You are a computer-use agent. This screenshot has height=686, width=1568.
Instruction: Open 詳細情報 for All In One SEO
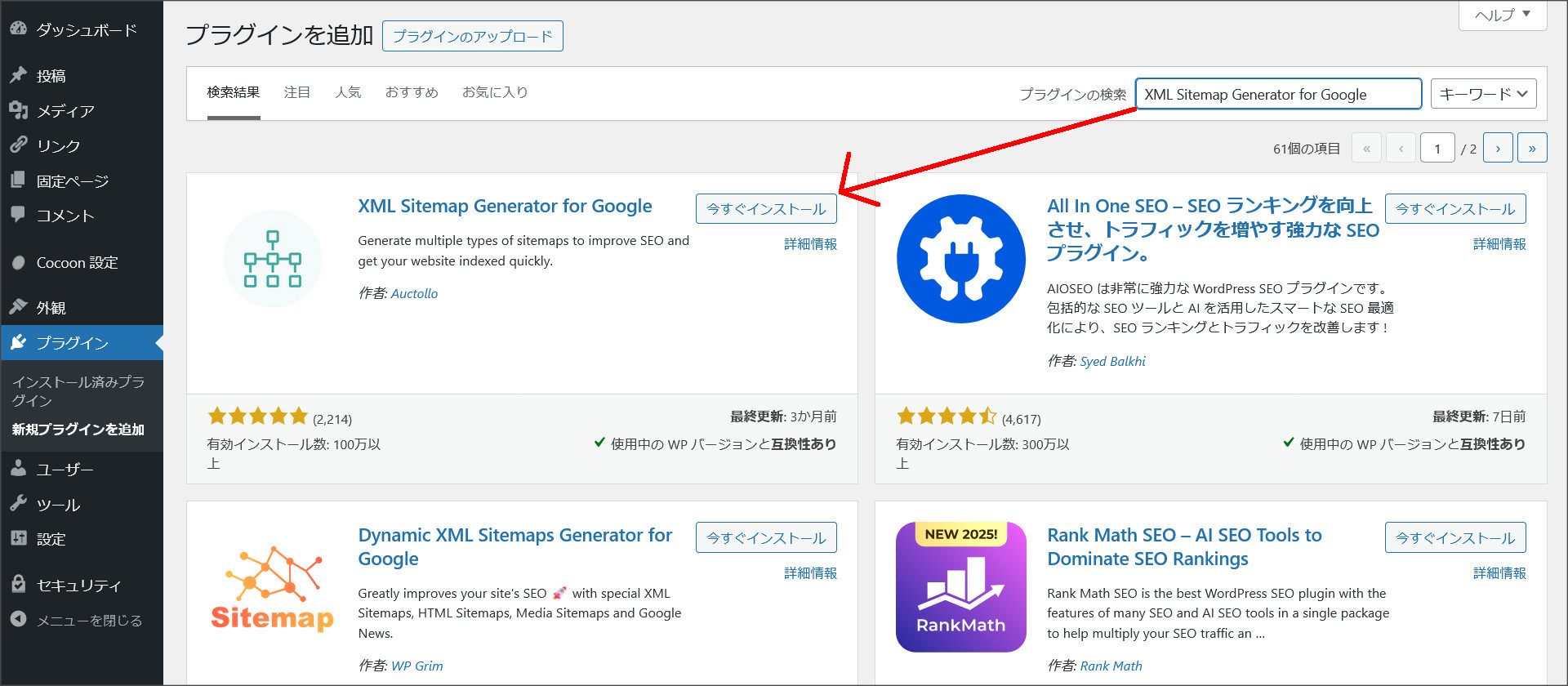1499,244
